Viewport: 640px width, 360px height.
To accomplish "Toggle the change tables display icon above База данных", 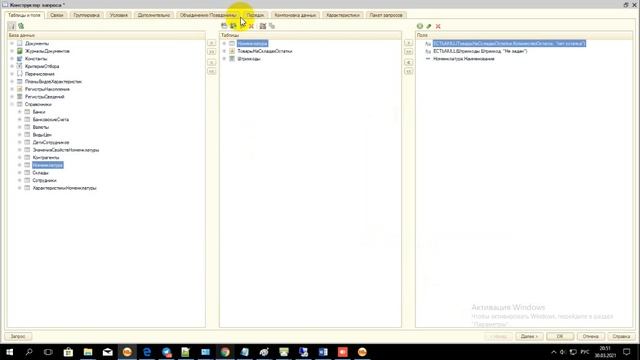I will point(12,26).
